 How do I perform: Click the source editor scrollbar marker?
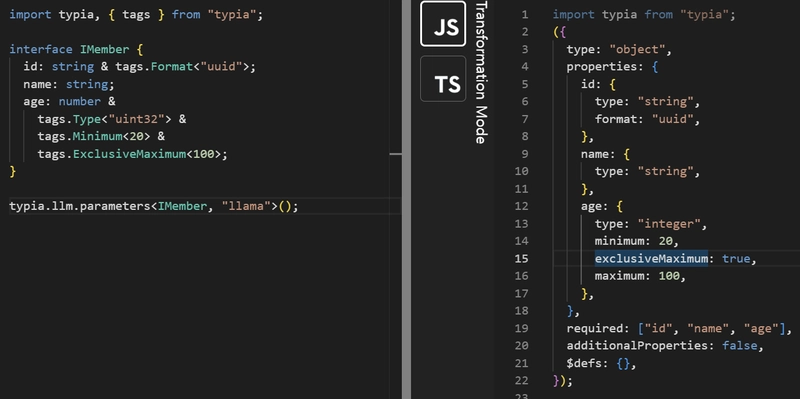tap(395, 154)
